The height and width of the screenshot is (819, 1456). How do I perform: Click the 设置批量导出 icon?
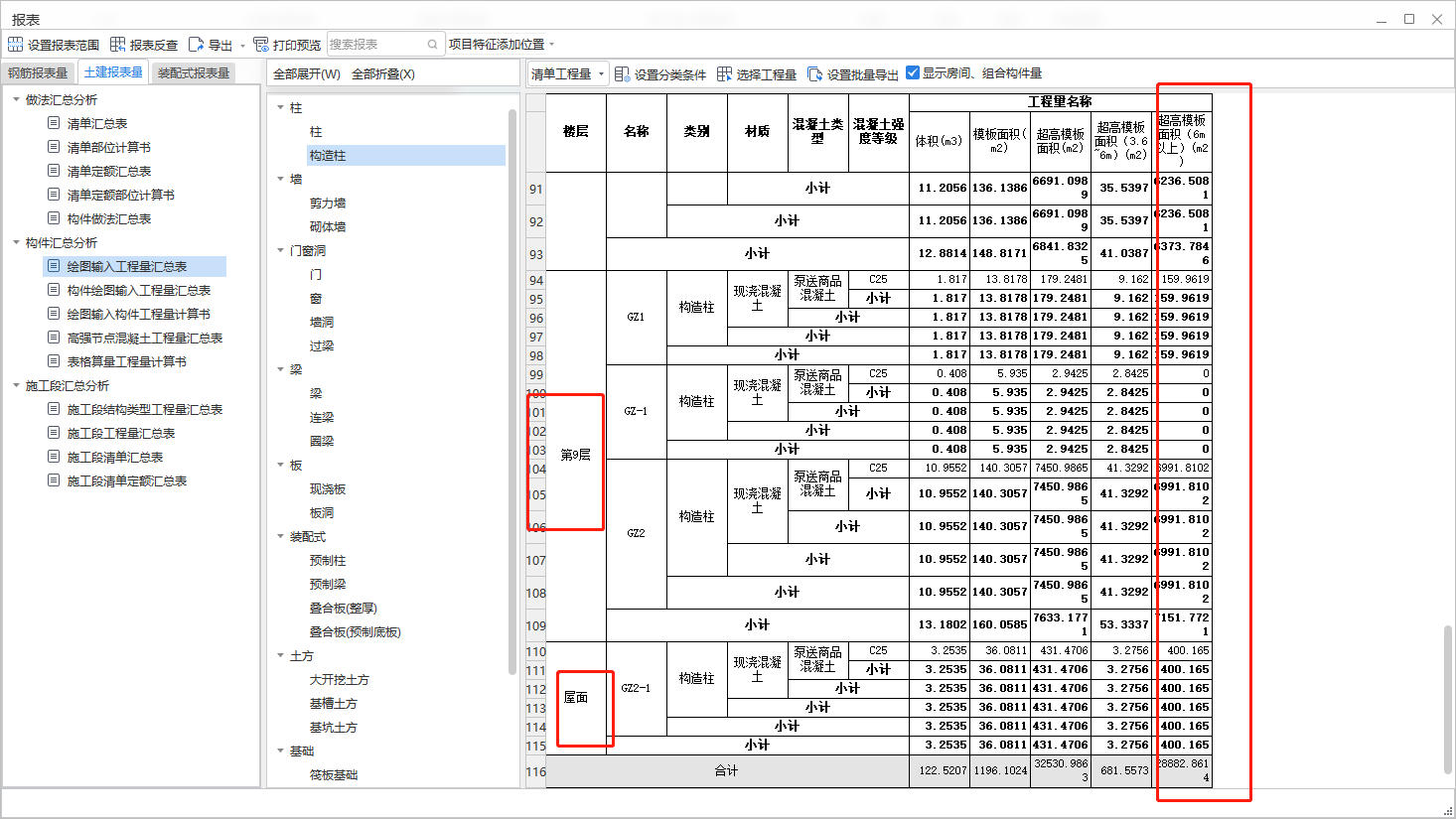[814, 74]
